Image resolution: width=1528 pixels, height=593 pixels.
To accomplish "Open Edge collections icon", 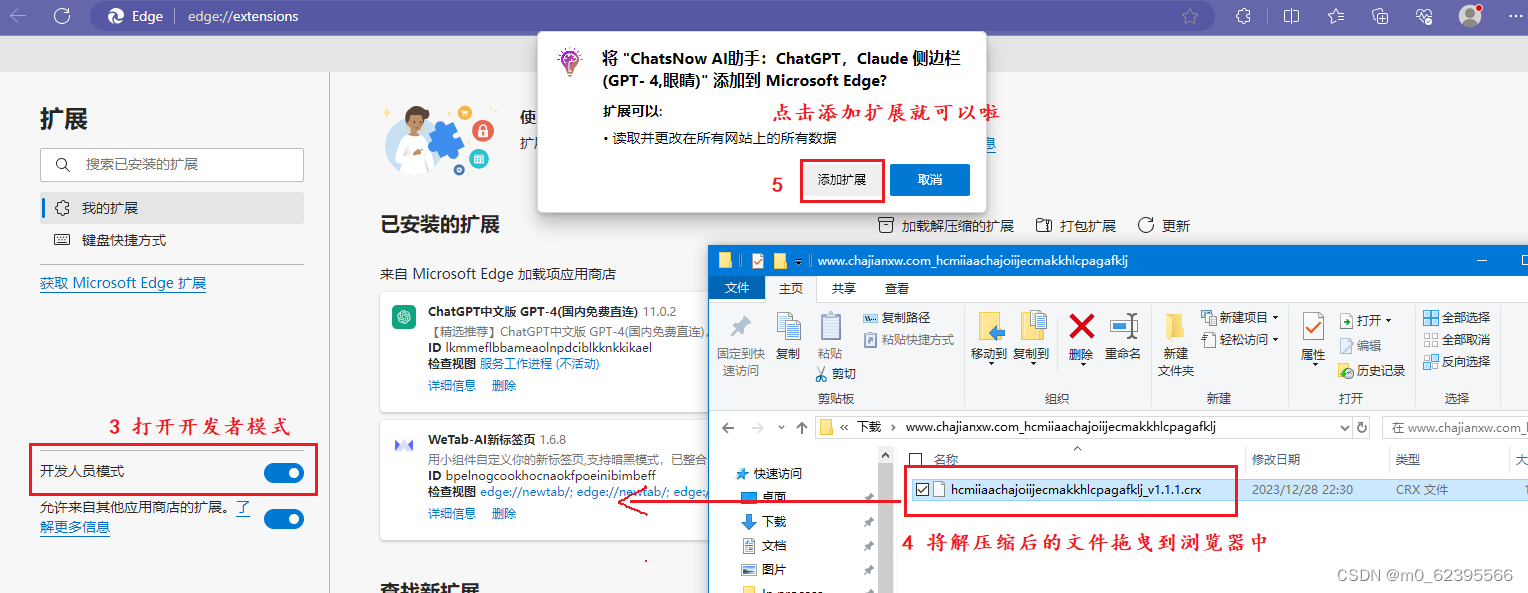I will coord(1380,16).
